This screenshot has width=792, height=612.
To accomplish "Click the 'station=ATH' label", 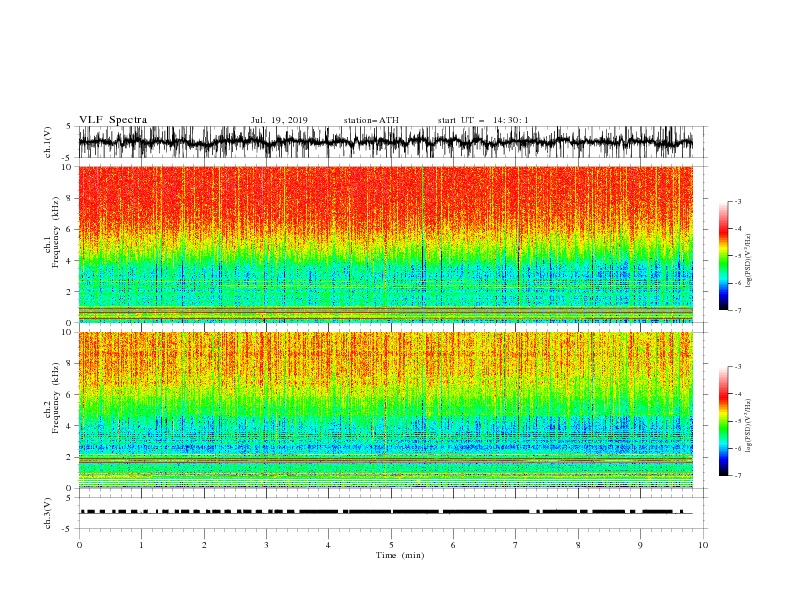I will click(371, 120).
